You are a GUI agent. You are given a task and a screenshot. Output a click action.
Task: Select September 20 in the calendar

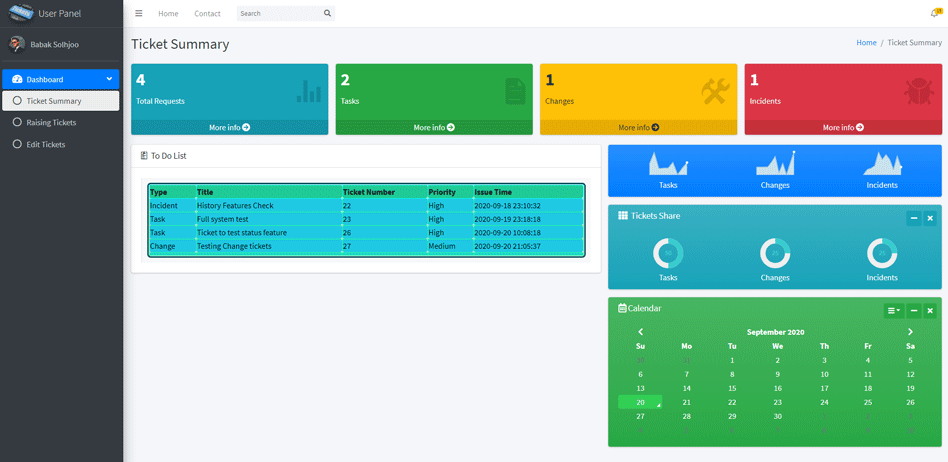coord(640,403)
